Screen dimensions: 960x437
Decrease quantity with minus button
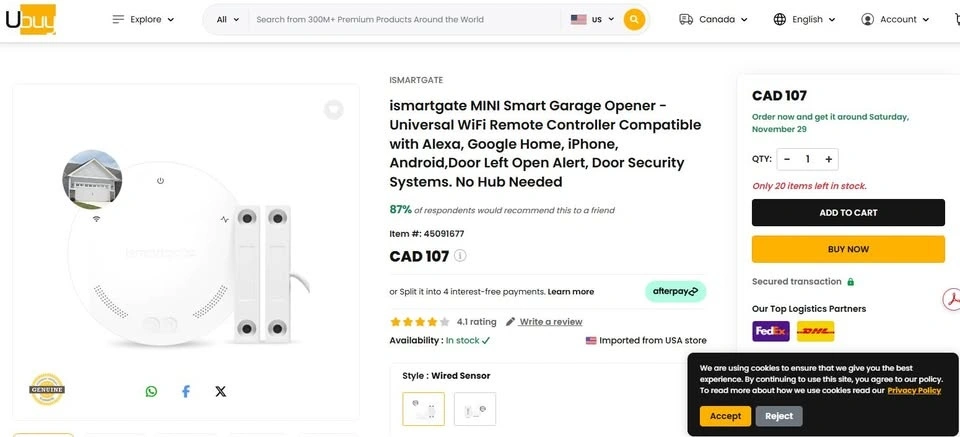pos(787,159)
